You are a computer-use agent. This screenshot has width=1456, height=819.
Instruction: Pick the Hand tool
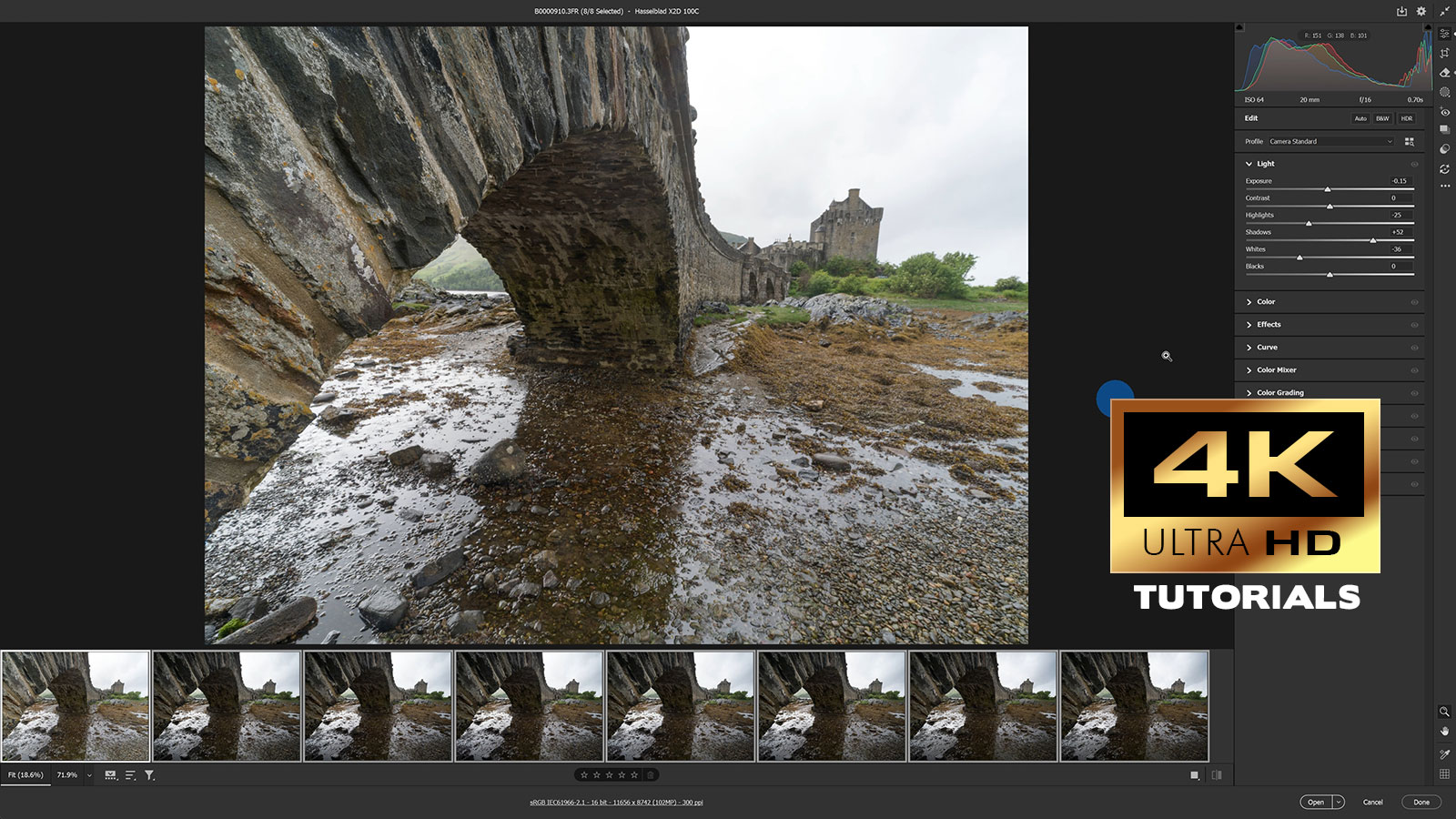(1444, 731)
